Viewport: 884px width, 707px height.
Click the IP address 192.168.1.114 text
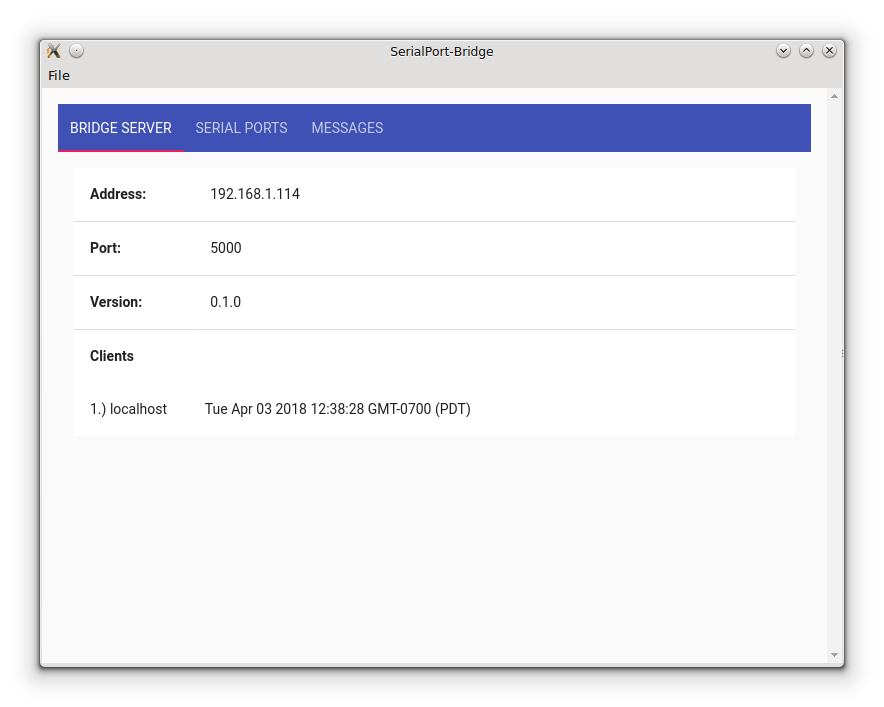[x=254, y=194]
